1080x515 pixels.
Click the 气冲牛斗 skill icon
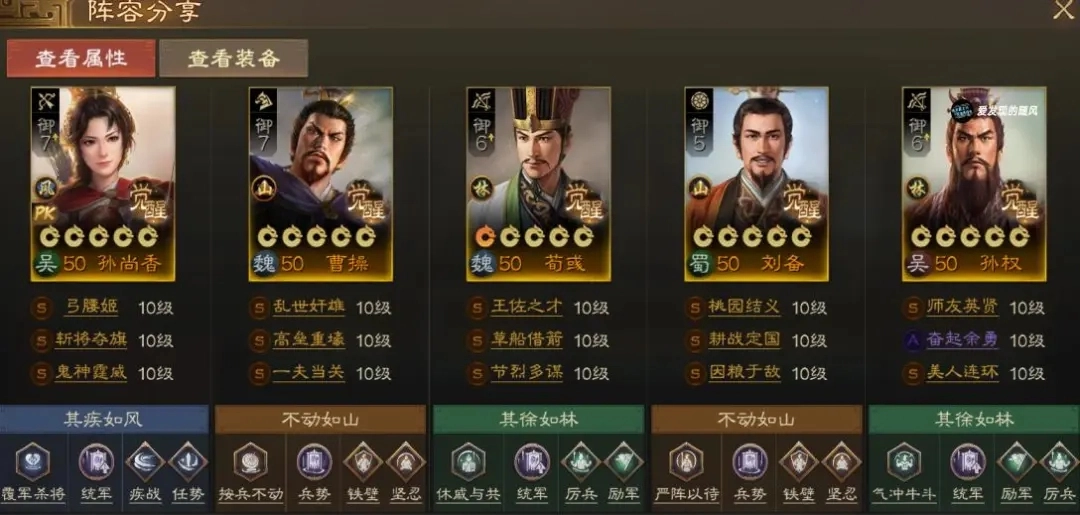904,461
